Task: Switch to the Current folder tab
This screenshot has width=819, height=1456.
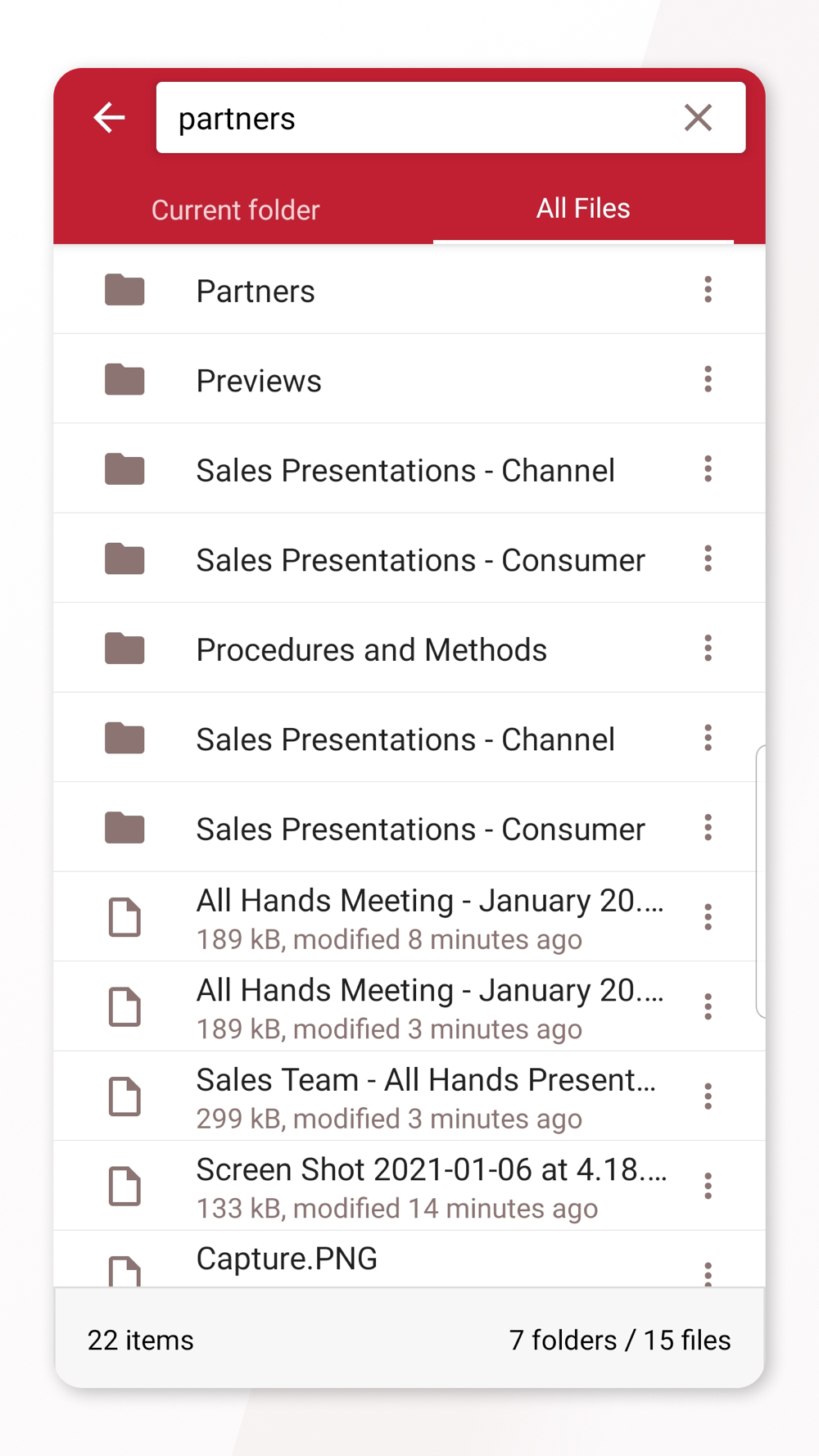Action: (235, 210)
